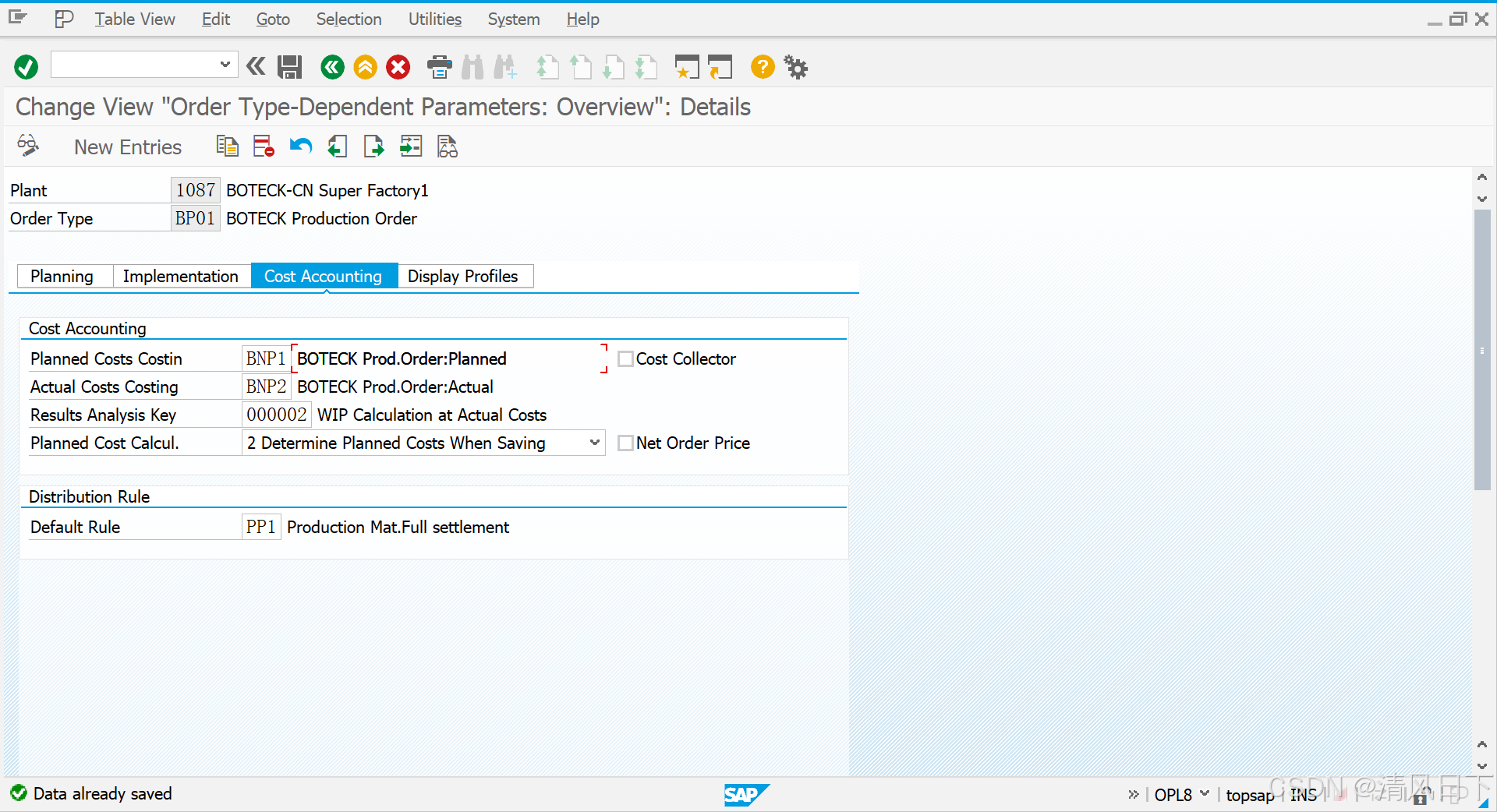Click the topsap server name in status bar
This screenshot has height=812, width=1497.
[x=1250, y=795]
